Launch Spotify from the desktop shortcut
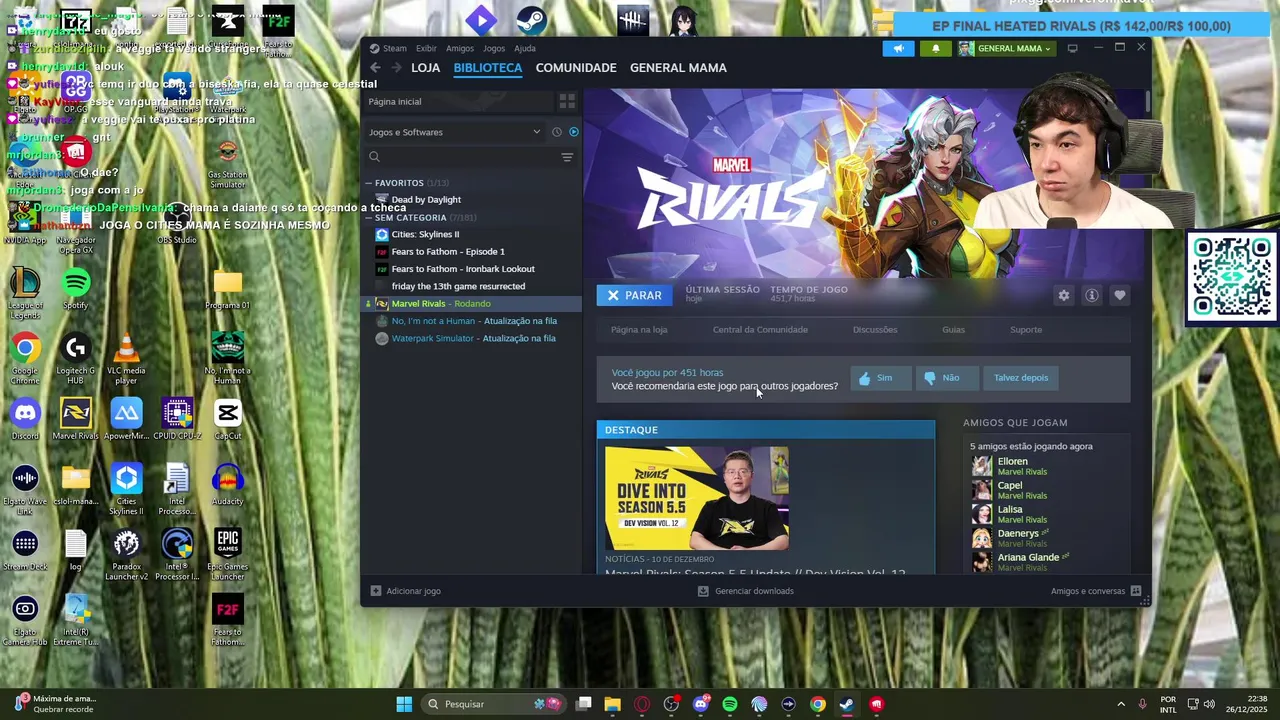 coord(75,289)
